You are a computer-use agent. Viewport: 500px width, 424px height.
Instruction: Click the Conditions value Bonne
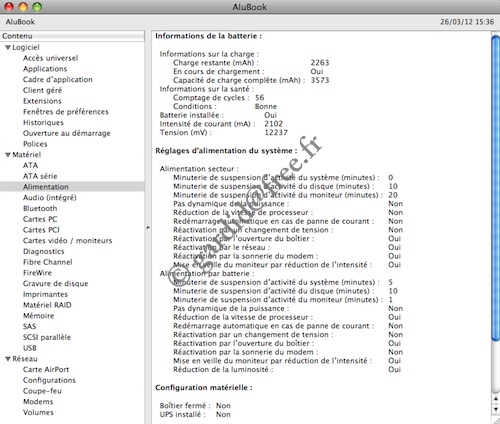(x=266, y=107)
